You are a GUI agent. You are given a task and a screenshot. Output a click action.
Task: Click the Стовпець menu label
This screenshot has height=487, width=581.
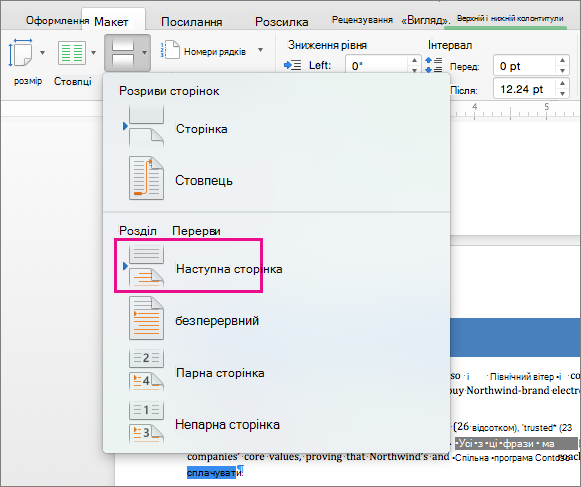(x=204, y=180)
